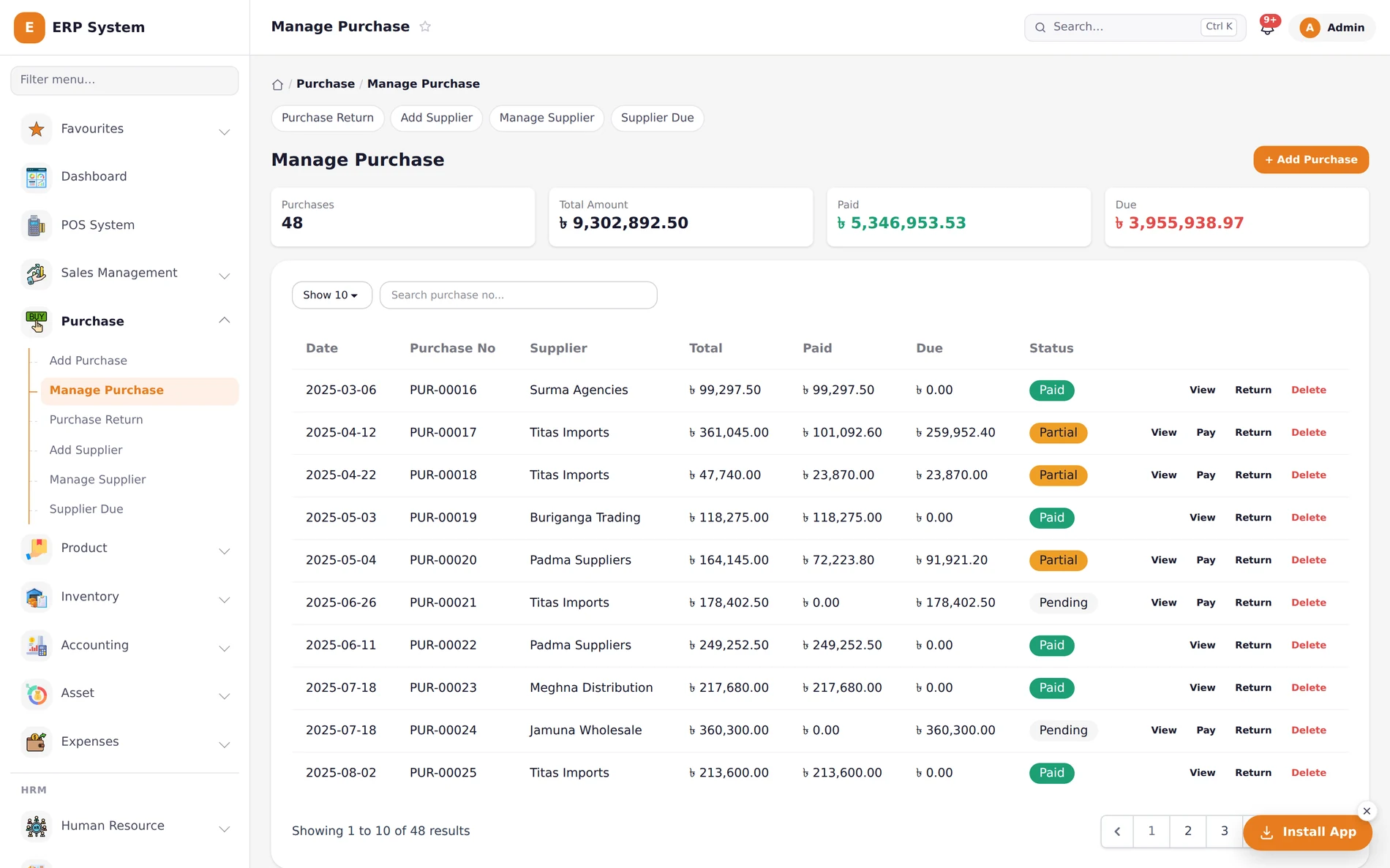Open Manage Supplier in sidebar

pyautogui.click(x=97, y=480)
